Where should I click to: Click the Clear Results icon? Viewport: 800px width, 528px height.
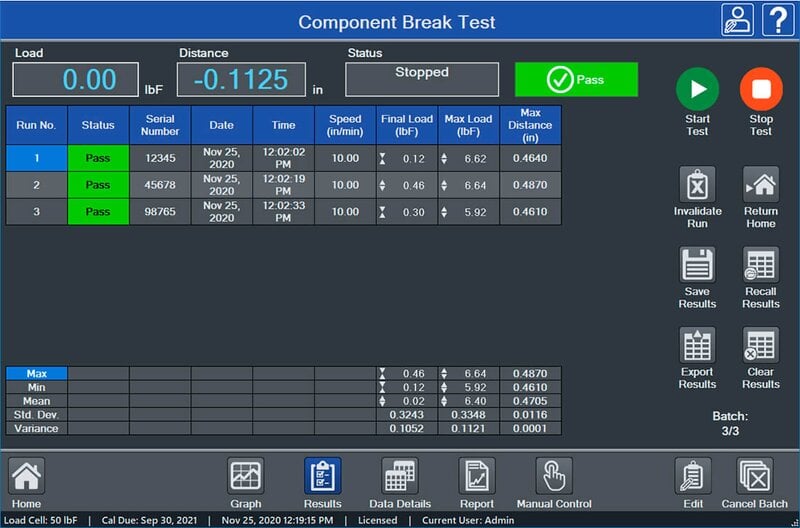761,345
